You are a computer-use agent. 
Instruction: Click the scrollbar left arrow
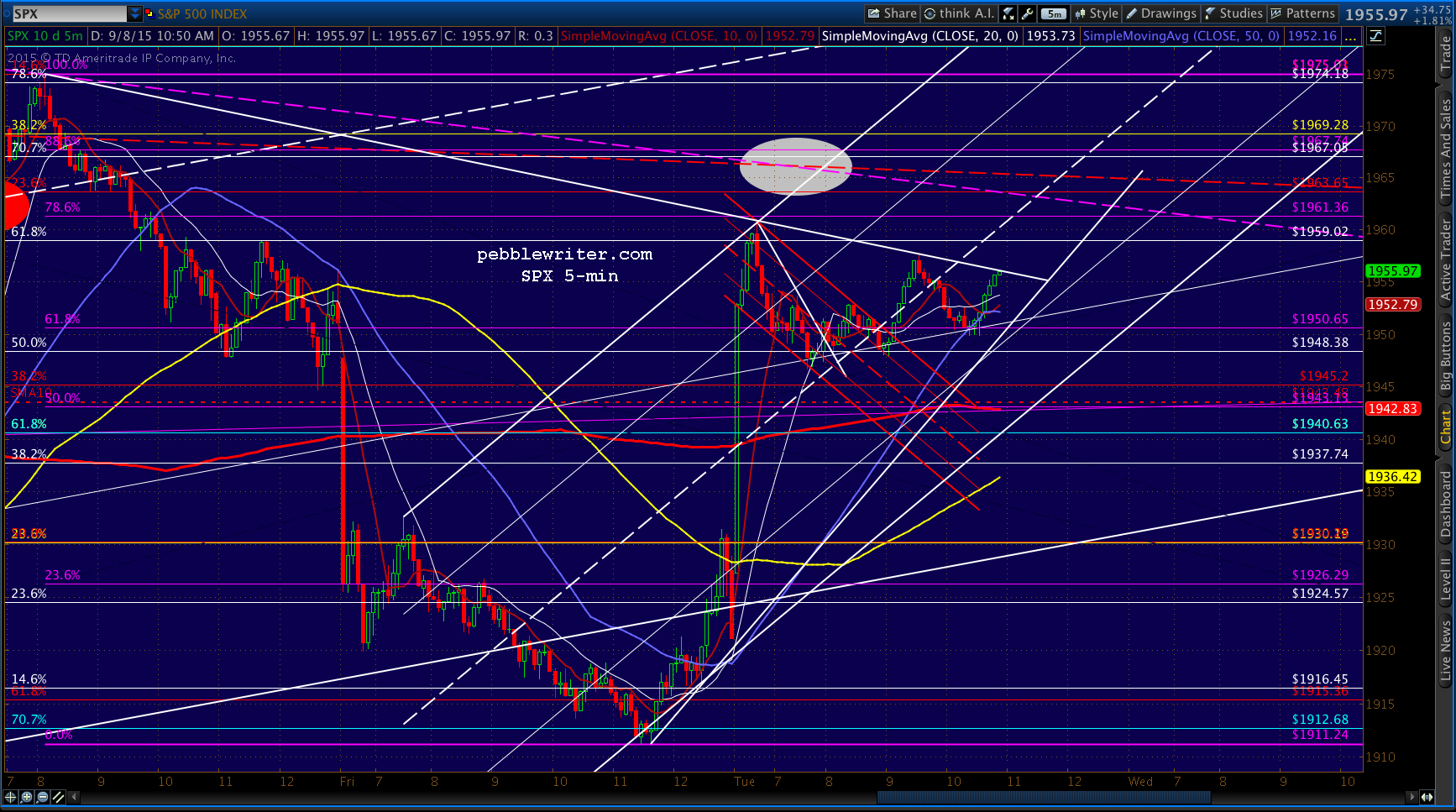click(x=76, y=797)
